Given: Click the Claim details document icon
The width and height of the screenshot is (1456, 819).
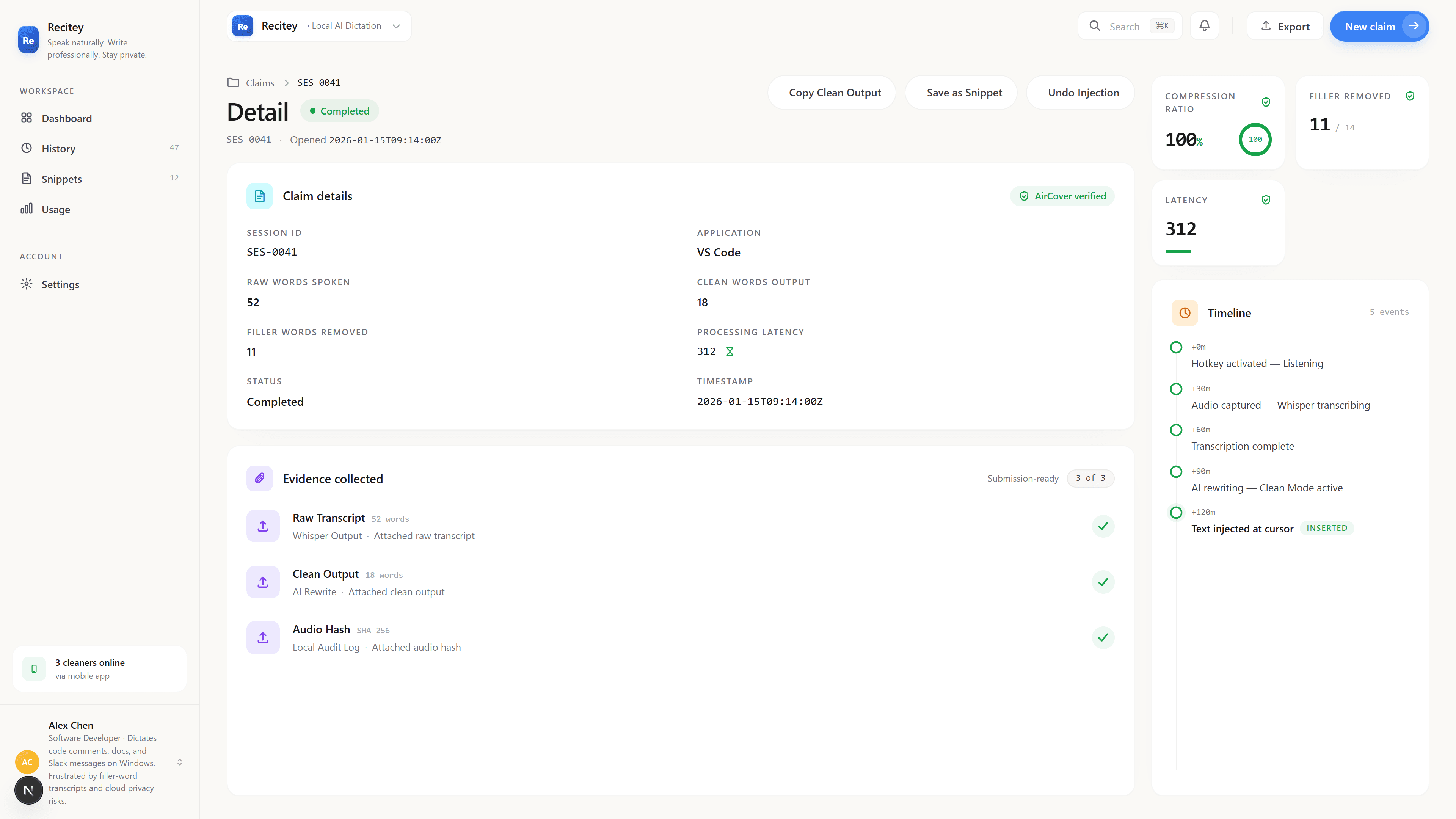Looking at the screenshot, I should click(259, 196).
